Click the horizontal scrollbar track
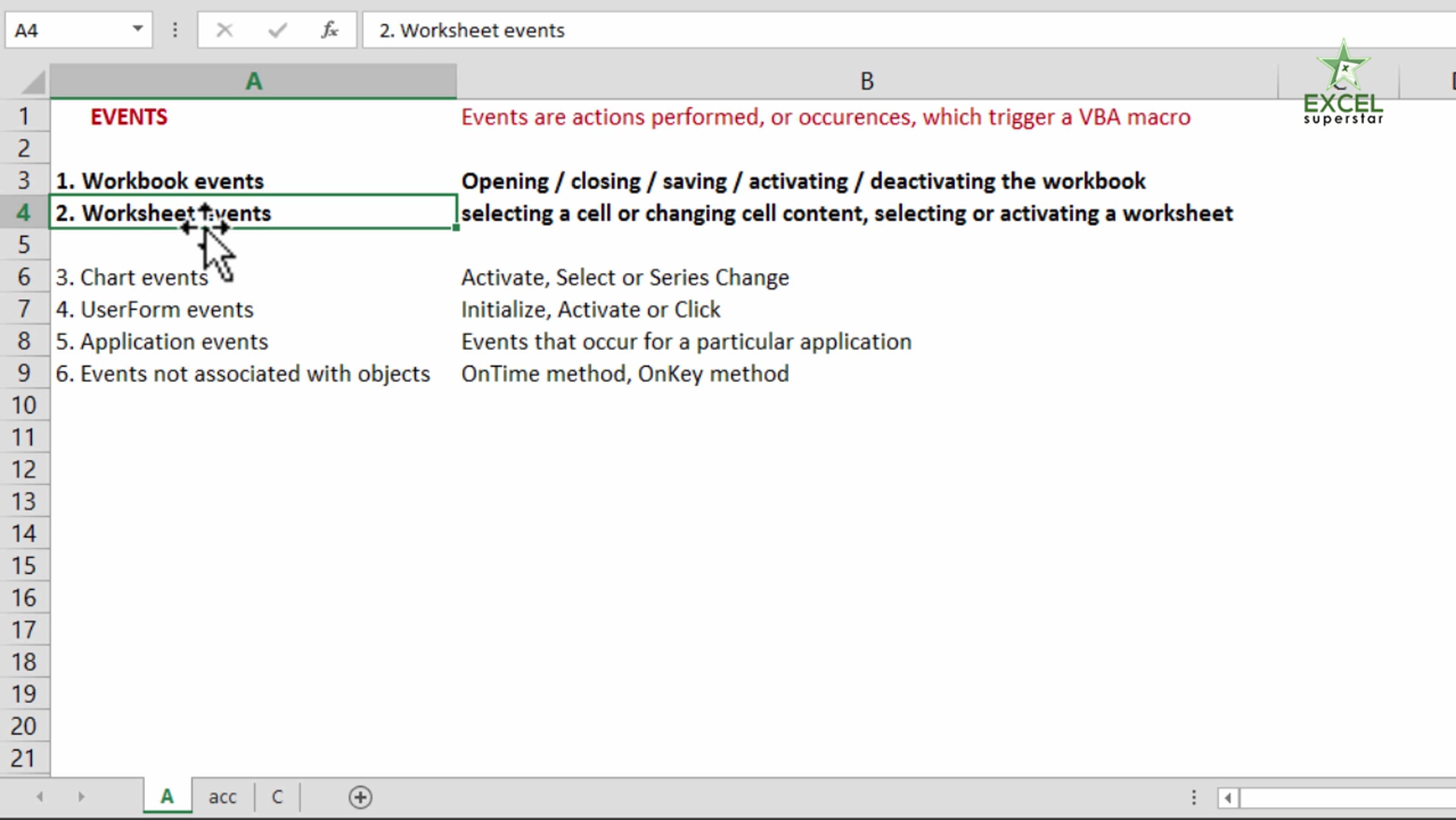The width and height of the screenshot is (1456, 820). (x=1347, y=797)
